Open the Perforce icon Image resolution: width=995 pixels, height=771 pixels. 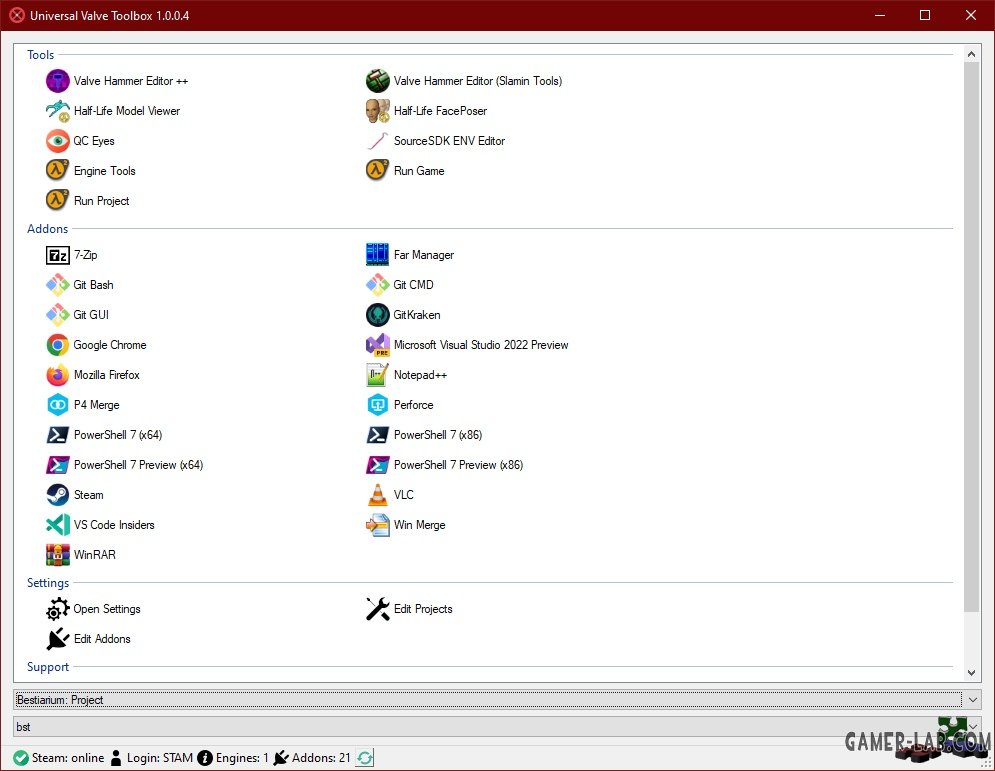(378, 405)
